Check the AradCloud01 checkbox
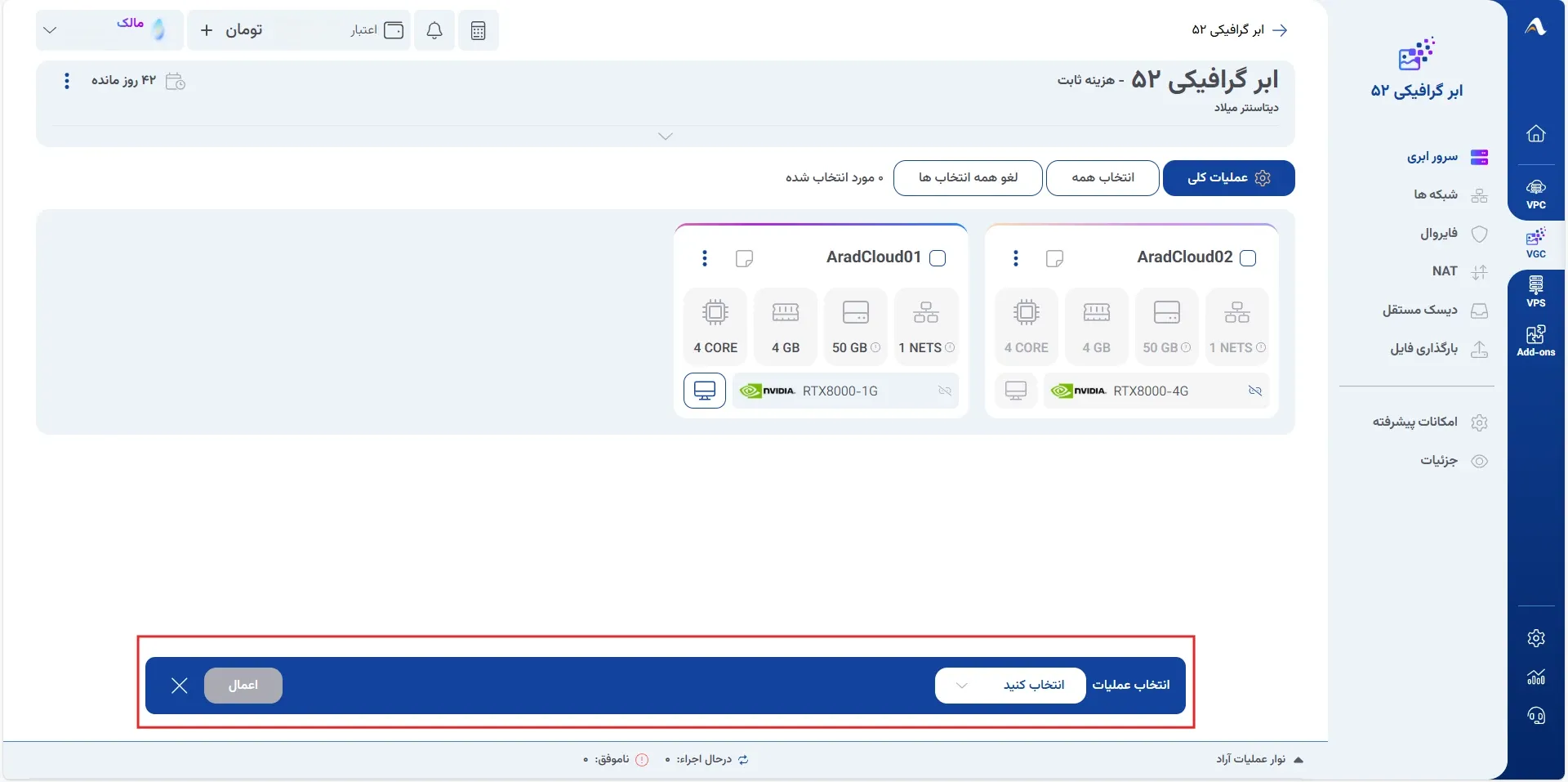 pyautogui.click(x=938, y=258)
